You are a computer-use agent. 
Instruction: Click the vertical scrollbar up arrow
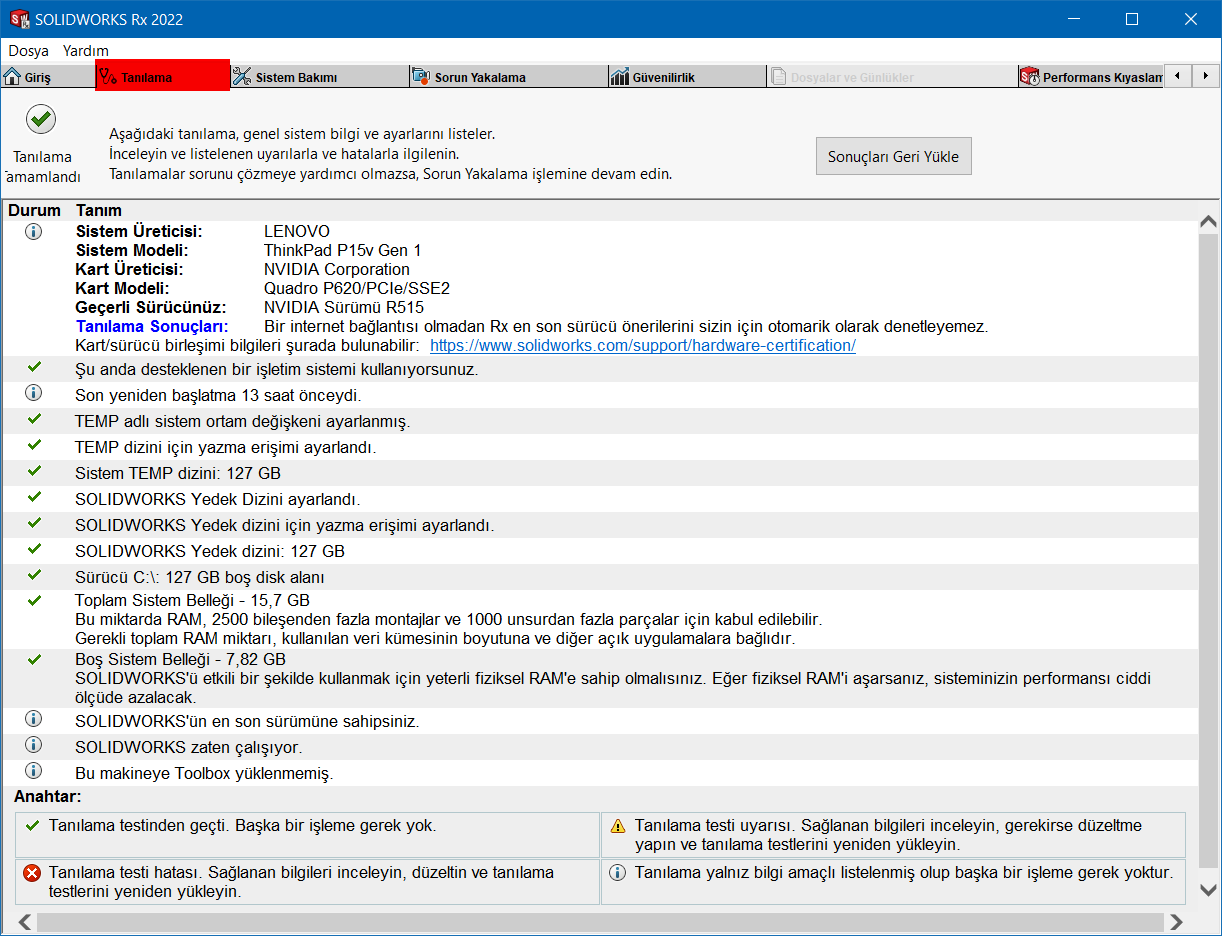[1208, 222]
